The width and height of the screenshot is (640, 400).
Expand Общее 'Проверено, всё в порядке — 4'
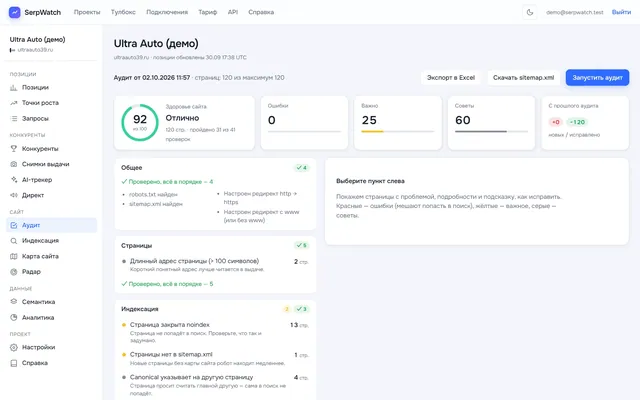coord(167,182)
